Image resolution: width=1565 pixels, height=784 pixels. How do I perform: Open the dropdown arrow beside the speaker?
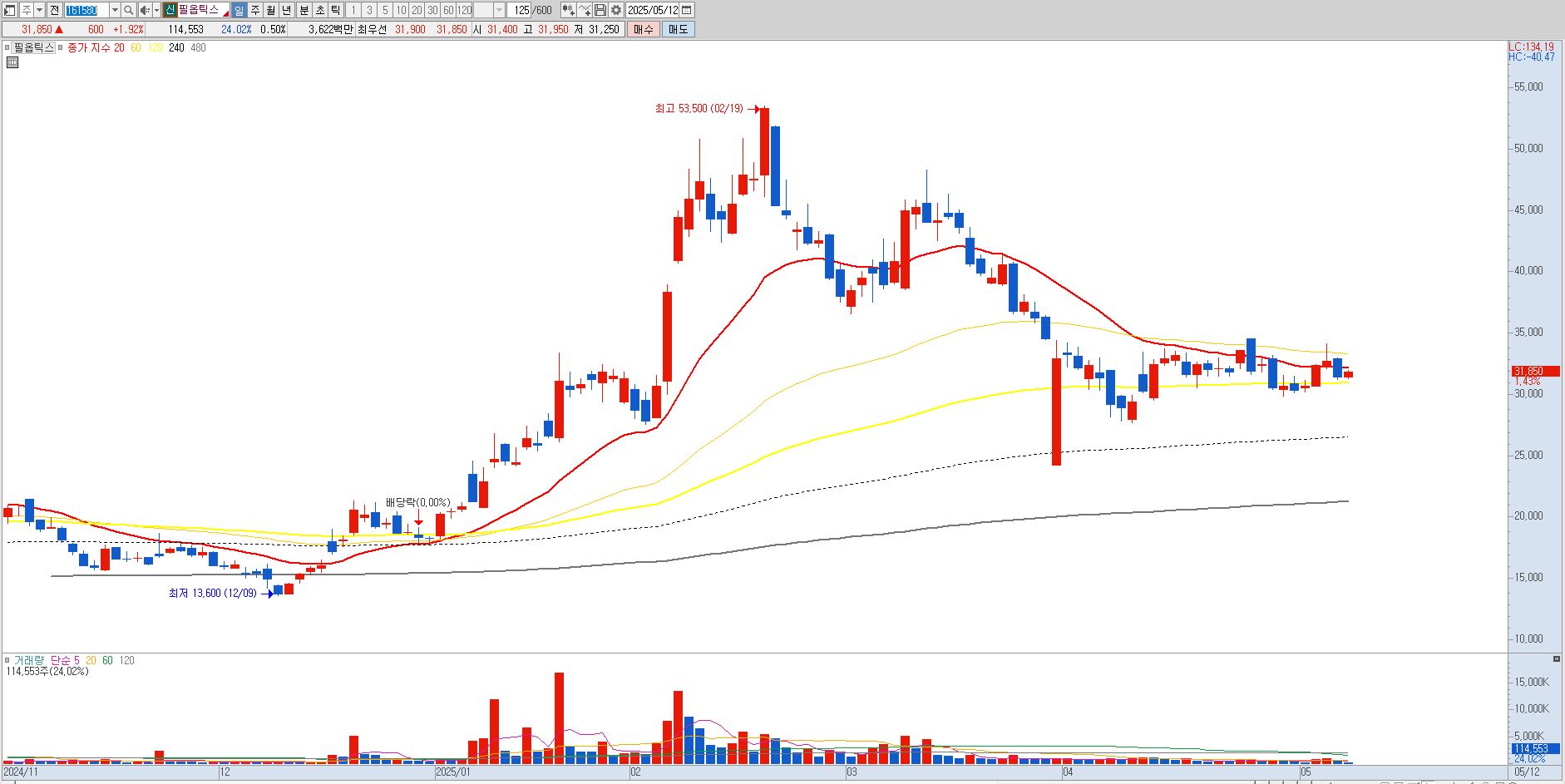pos(157,10)
